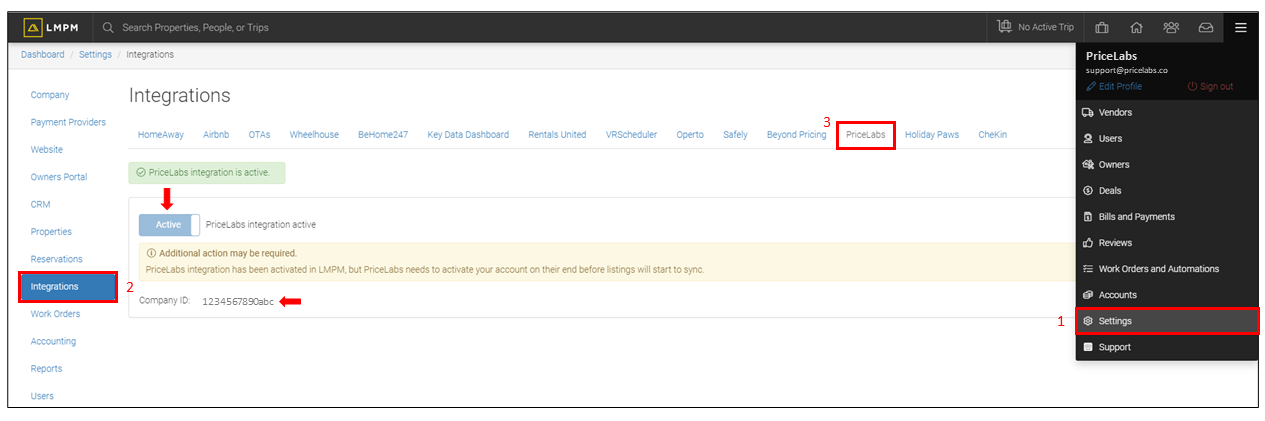Switch to the OTAs tab
The height and width of the screenshot is (421, 1265).
pyautogui.click(x=259, y=134)
